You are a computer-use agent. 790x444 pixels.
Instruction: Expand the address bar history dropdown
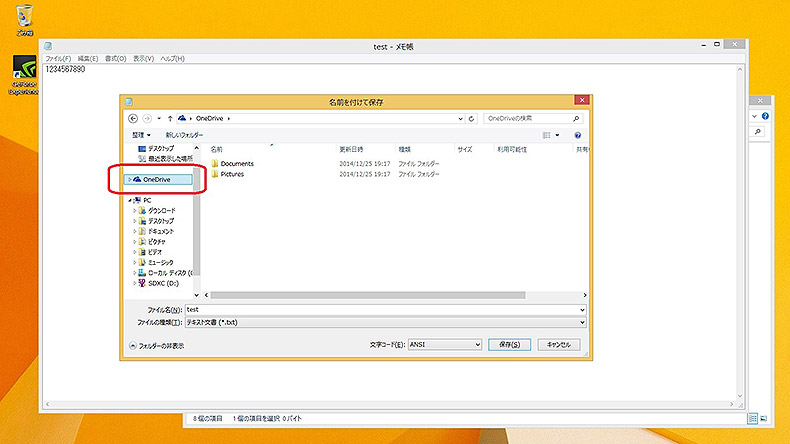coord(460,118)
